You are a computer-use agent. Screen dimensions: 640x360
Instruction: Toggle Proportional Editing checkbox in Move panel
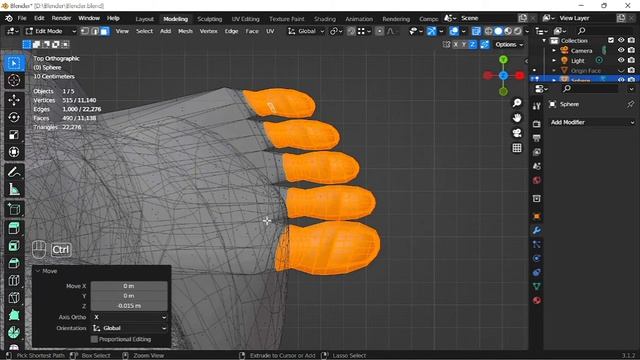click(x=94, y=339)
